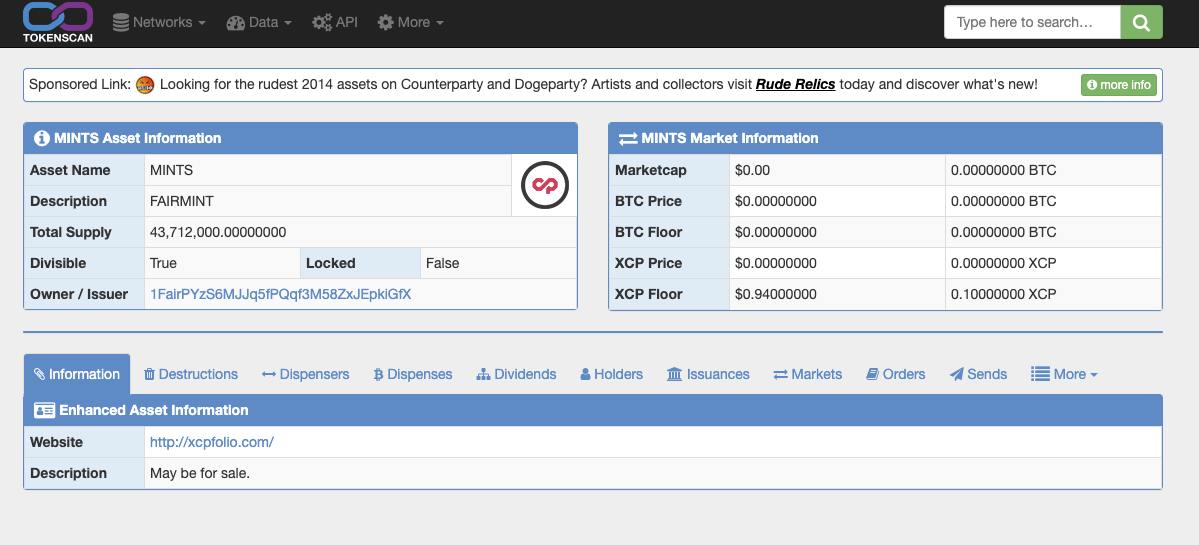Image resolution: width=1199 pixels, height=545 pixels.
Task: Open the Rude Relics sponsored link
Action: coord(795,85)
